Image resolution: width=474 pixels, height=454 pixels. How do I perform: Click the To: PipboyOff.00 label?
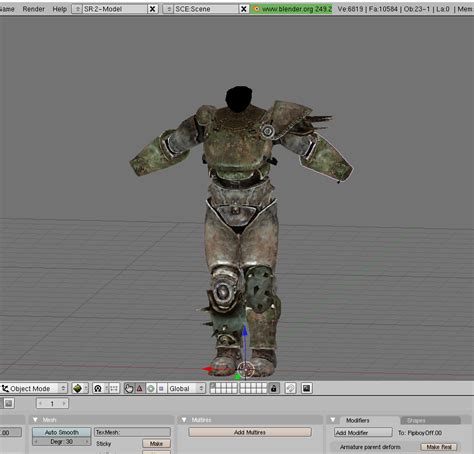click(420, 433)
